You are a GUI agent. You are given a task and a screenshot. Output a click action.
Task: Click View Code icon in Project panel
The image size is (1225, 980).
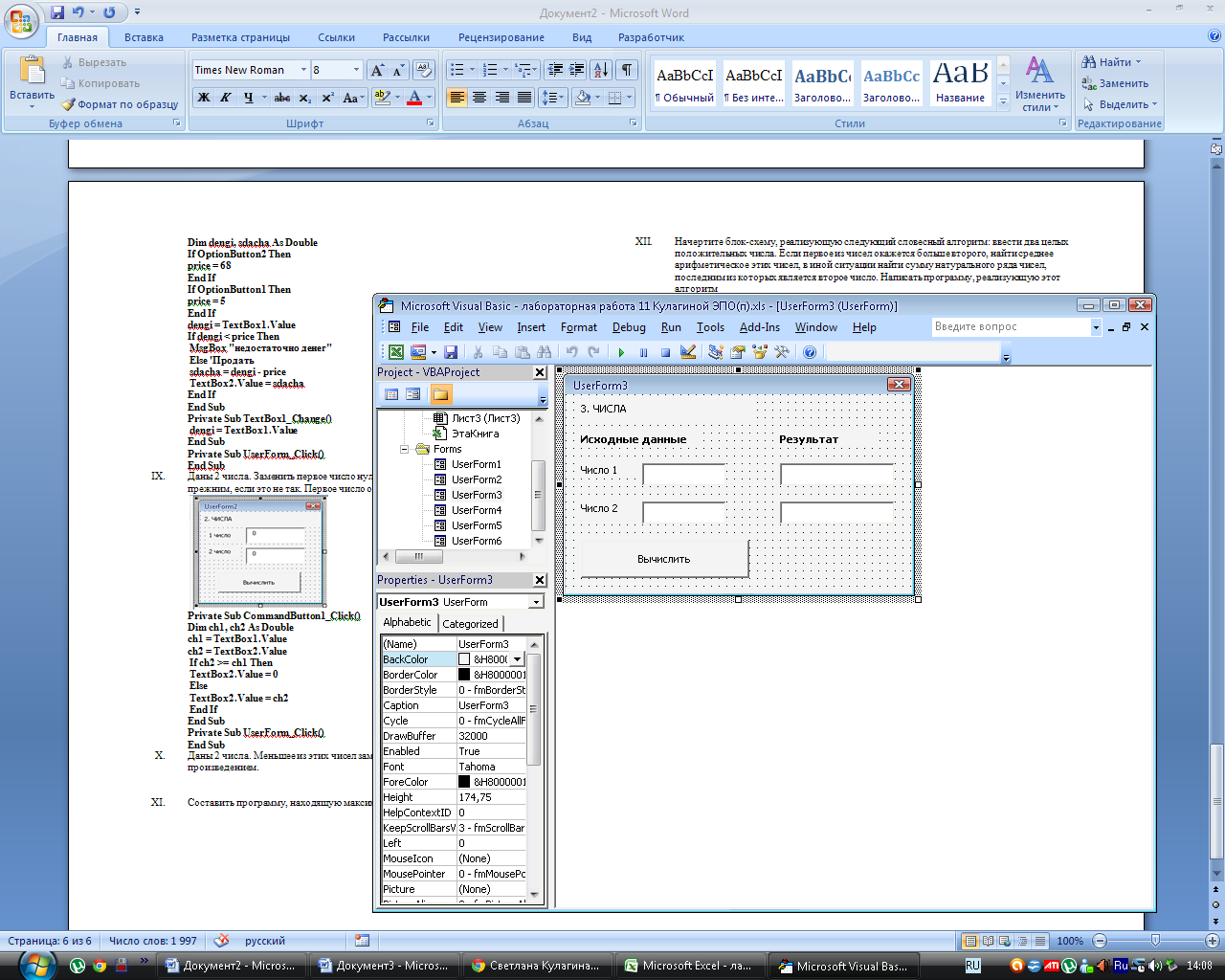(x=391, y=394)
